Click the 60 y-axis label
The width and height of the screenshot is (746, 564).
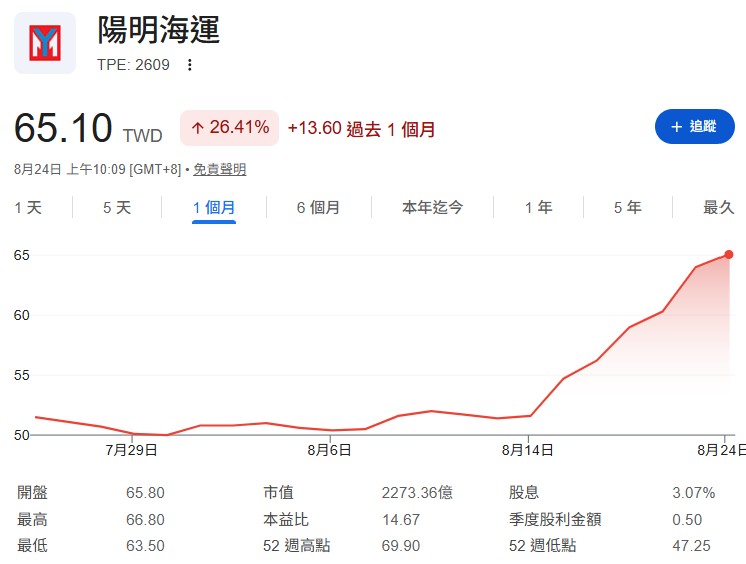coord(21,315)
